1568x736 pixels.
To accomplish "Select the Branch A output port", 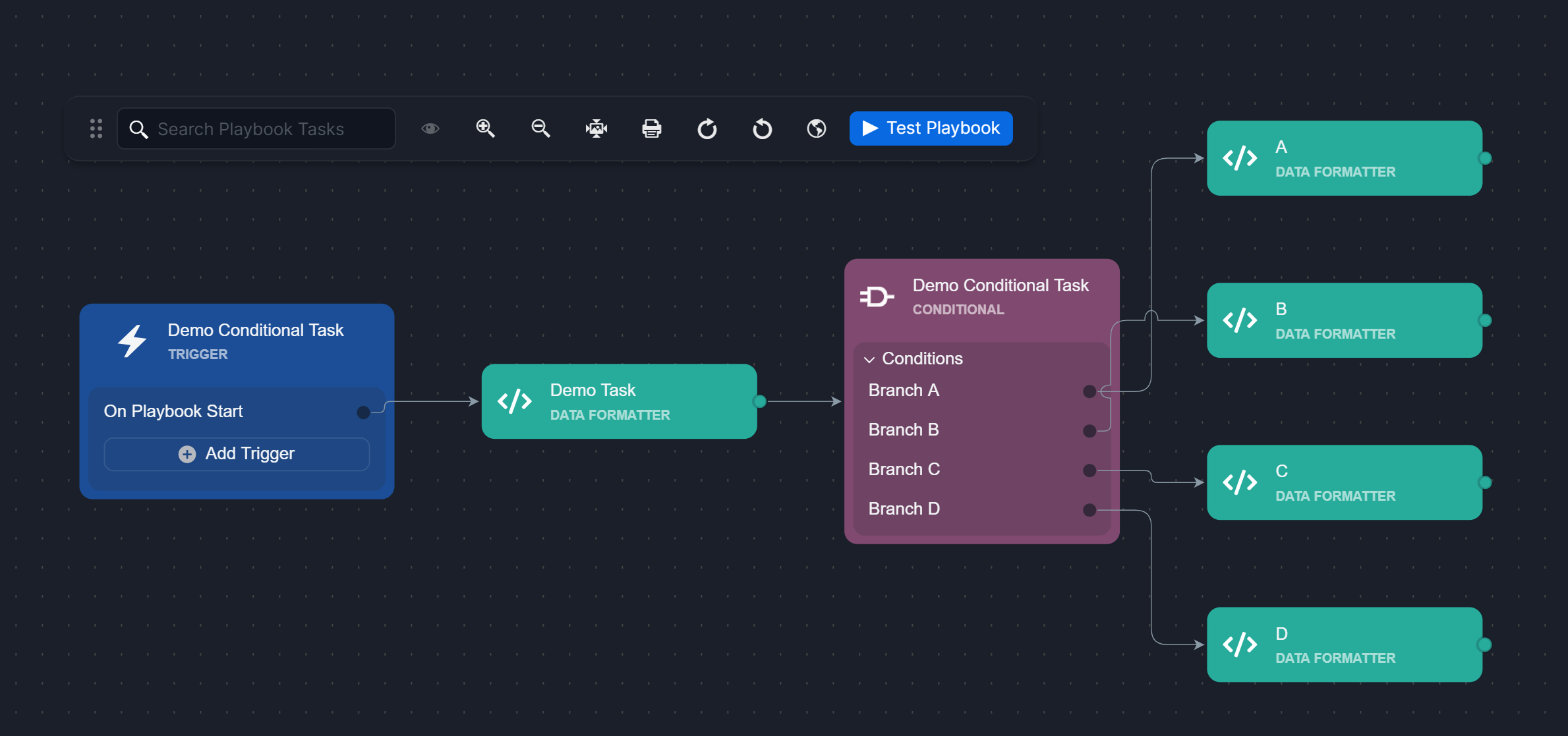I will pyautogui.click(x=1089, y=391).
